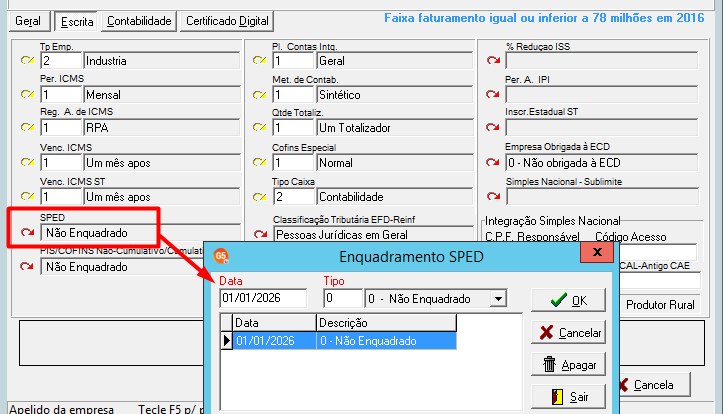The height and width of the screenshot is (414, 723).
Task: Click the Tipo code input field
Action: click(343, 298)
